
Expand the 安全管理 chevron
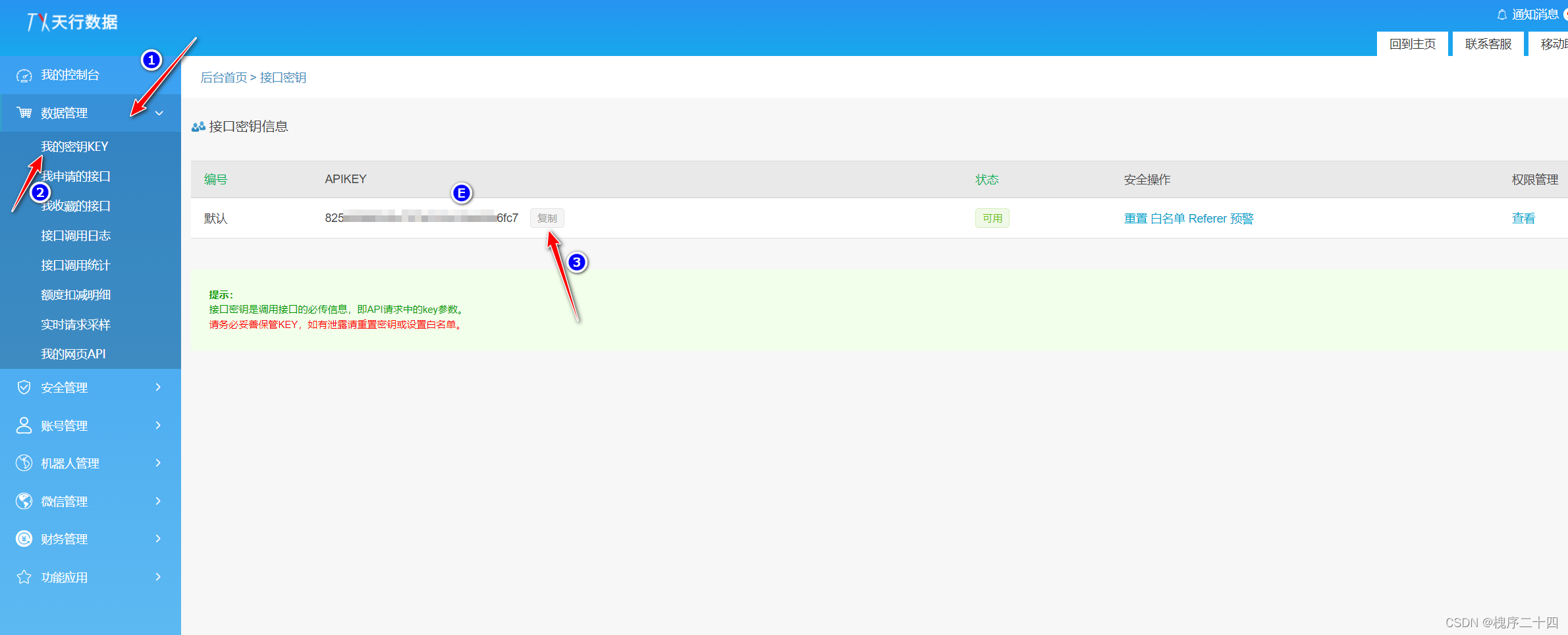(158, 387)
